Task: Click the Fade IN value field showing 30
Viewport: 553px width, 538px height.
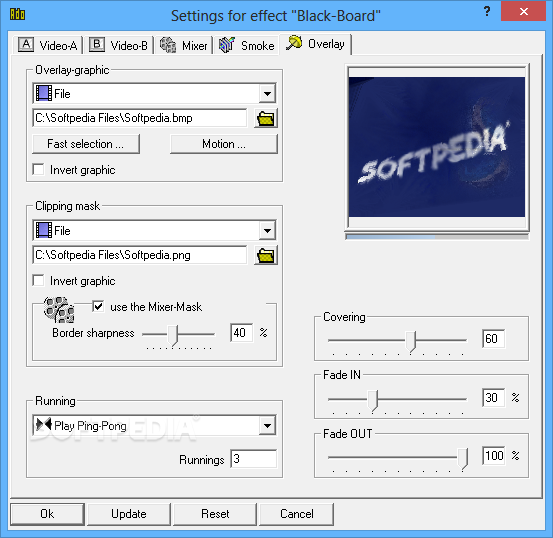Action: 493,398
